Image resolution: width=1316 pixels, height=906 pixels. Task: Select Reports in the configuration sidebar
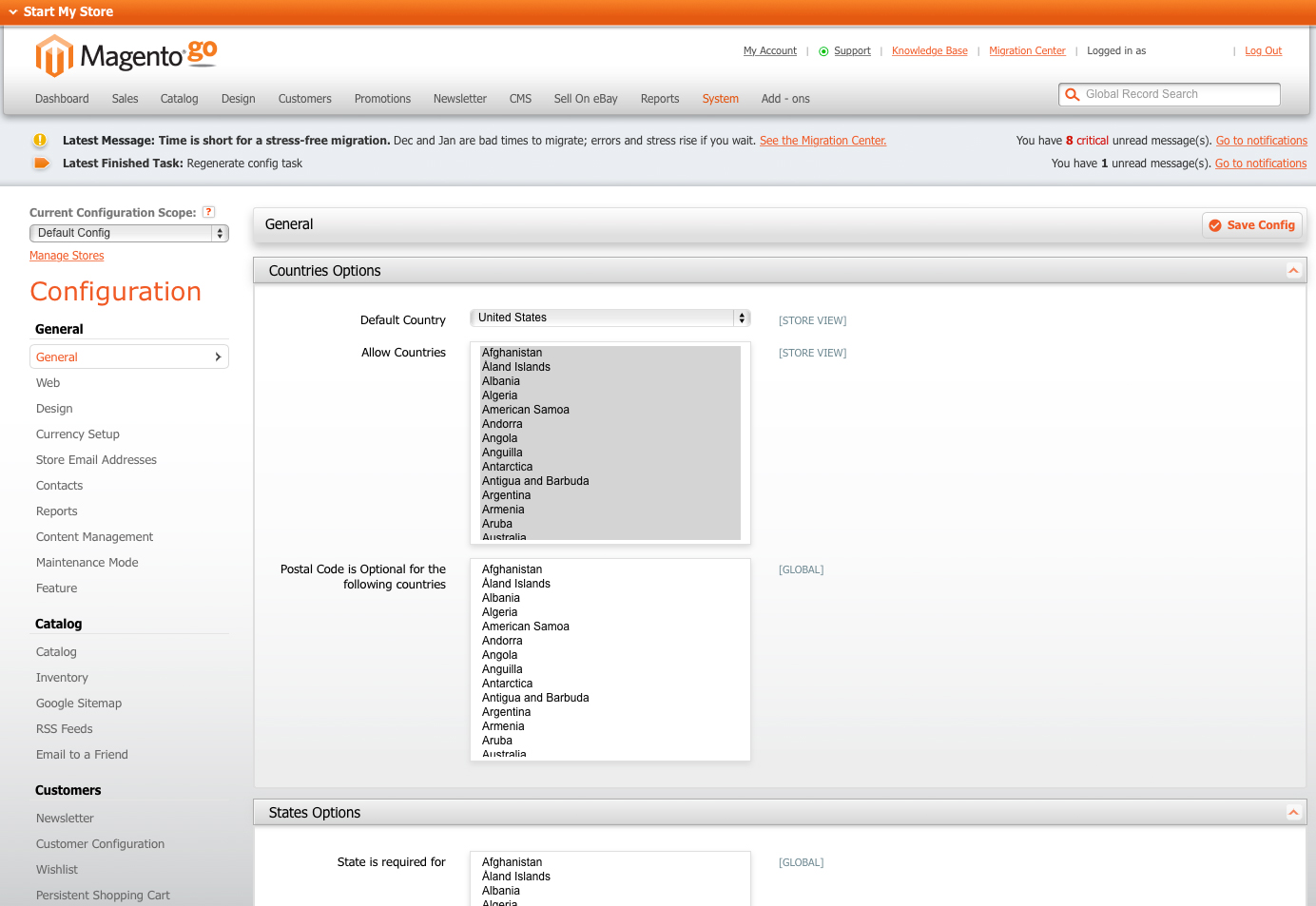point(57,511)
